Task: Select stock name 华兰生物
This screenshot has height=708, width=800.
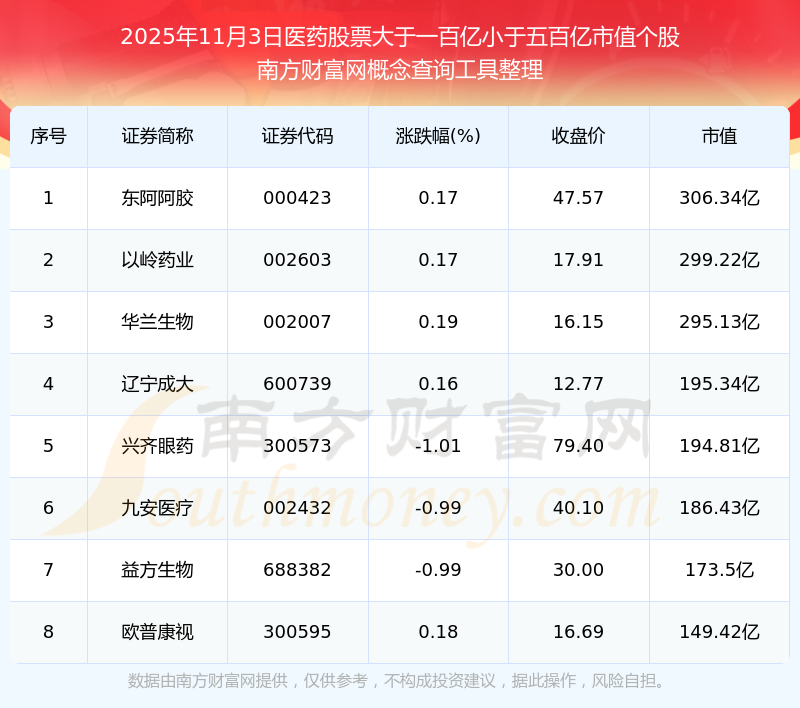Action: point(157,322)
